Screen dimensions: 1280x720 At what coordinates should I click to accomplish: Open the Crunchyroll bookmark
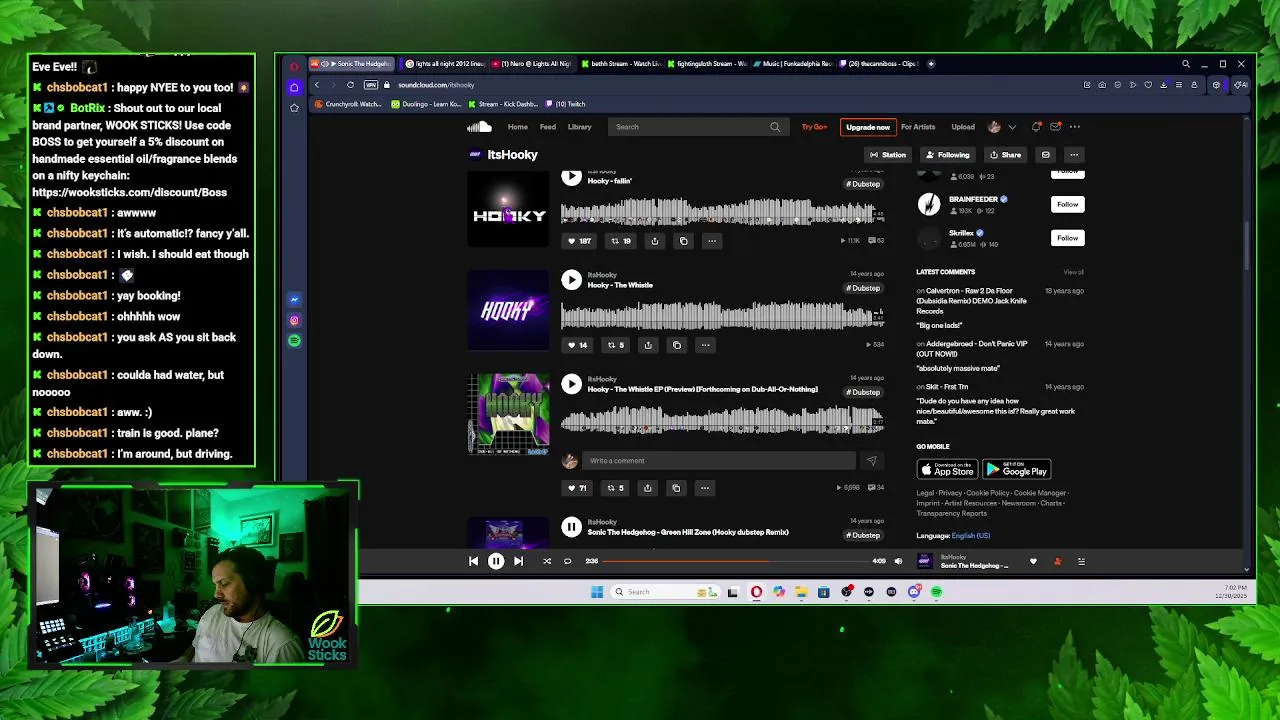click(x=348, y=104)
